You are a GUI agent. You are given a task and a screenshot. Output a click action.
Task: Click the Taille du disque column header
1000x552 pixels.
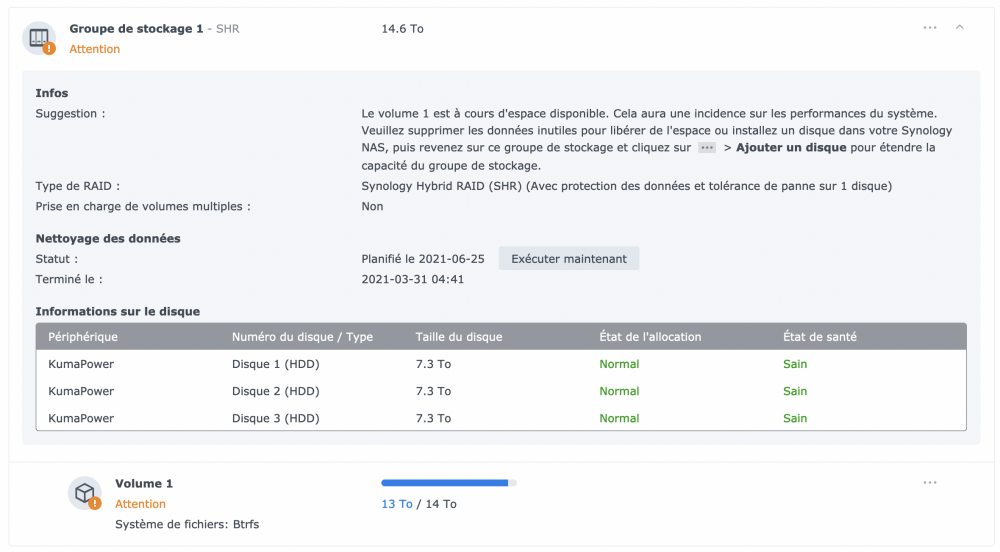(x=459, y=337)
